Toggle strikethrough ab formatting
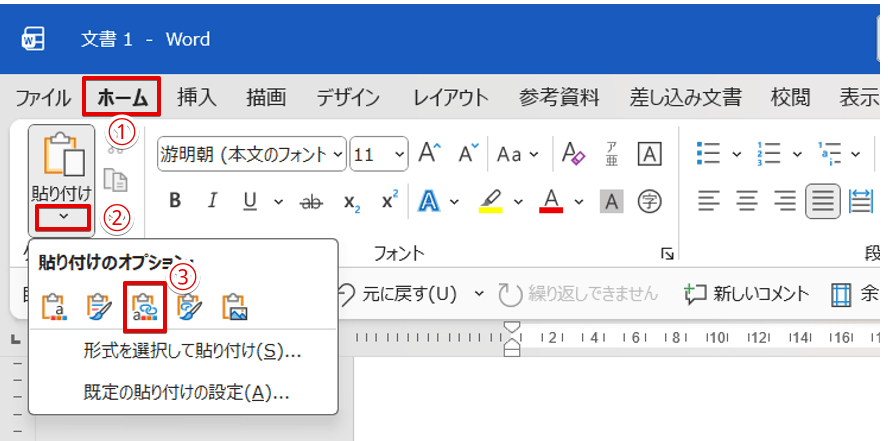 310,202
